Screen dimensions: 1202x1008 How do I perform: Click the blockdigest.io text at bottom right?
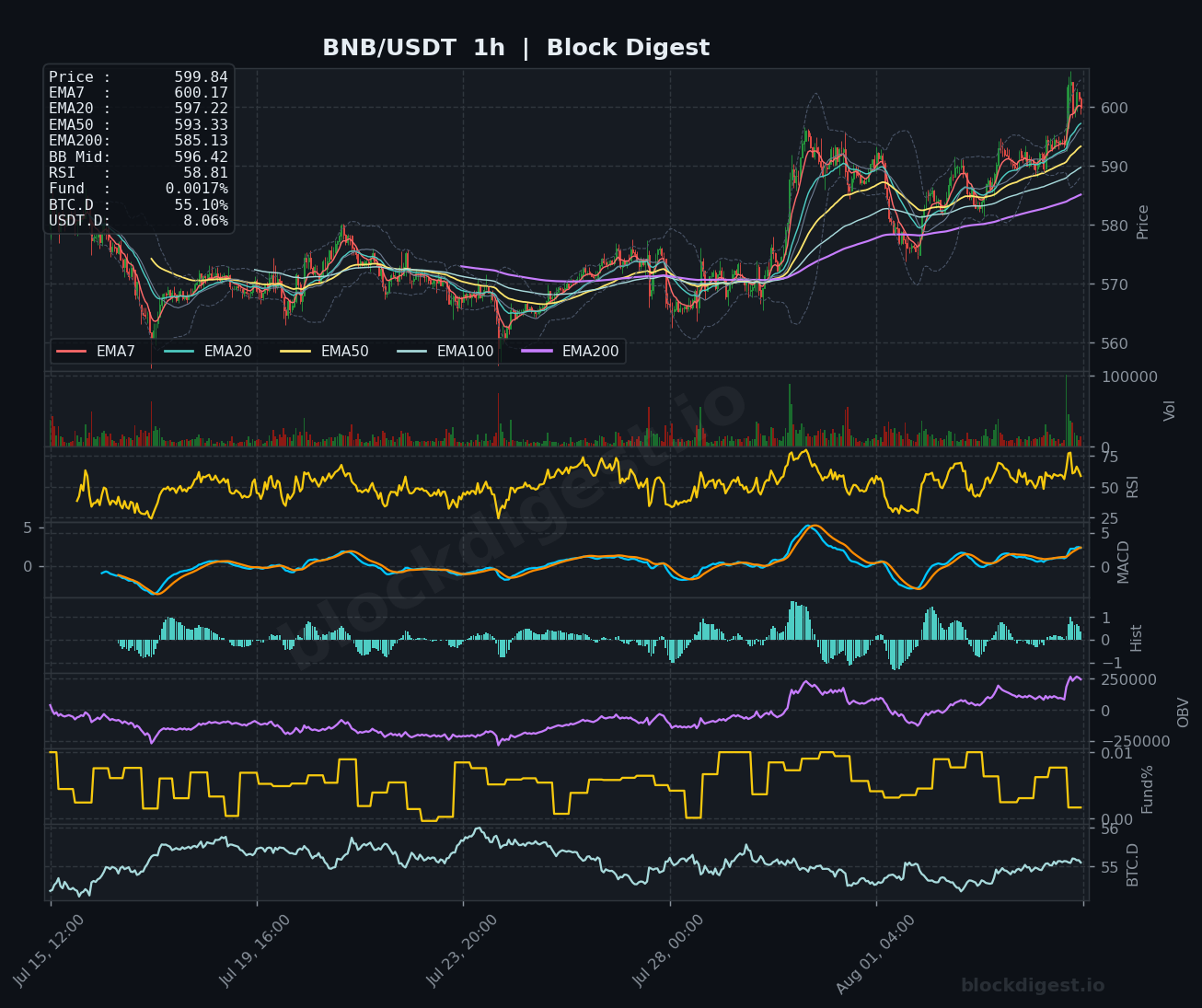[1033, 986]
